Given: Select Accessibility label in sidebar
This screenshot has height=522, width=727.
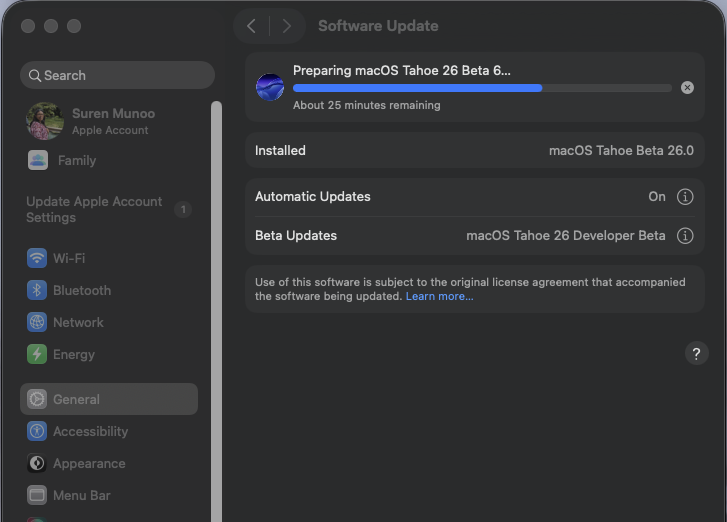Looking at the screenshot, I should (90, 431).
